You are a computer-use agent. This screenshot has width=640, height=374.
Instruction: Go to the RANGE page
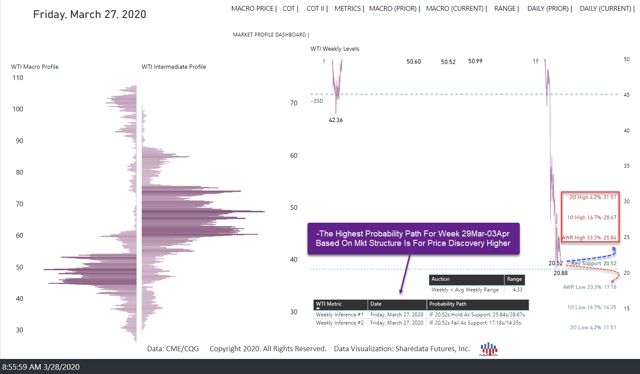pyautogui.click(x=505, y=9)
